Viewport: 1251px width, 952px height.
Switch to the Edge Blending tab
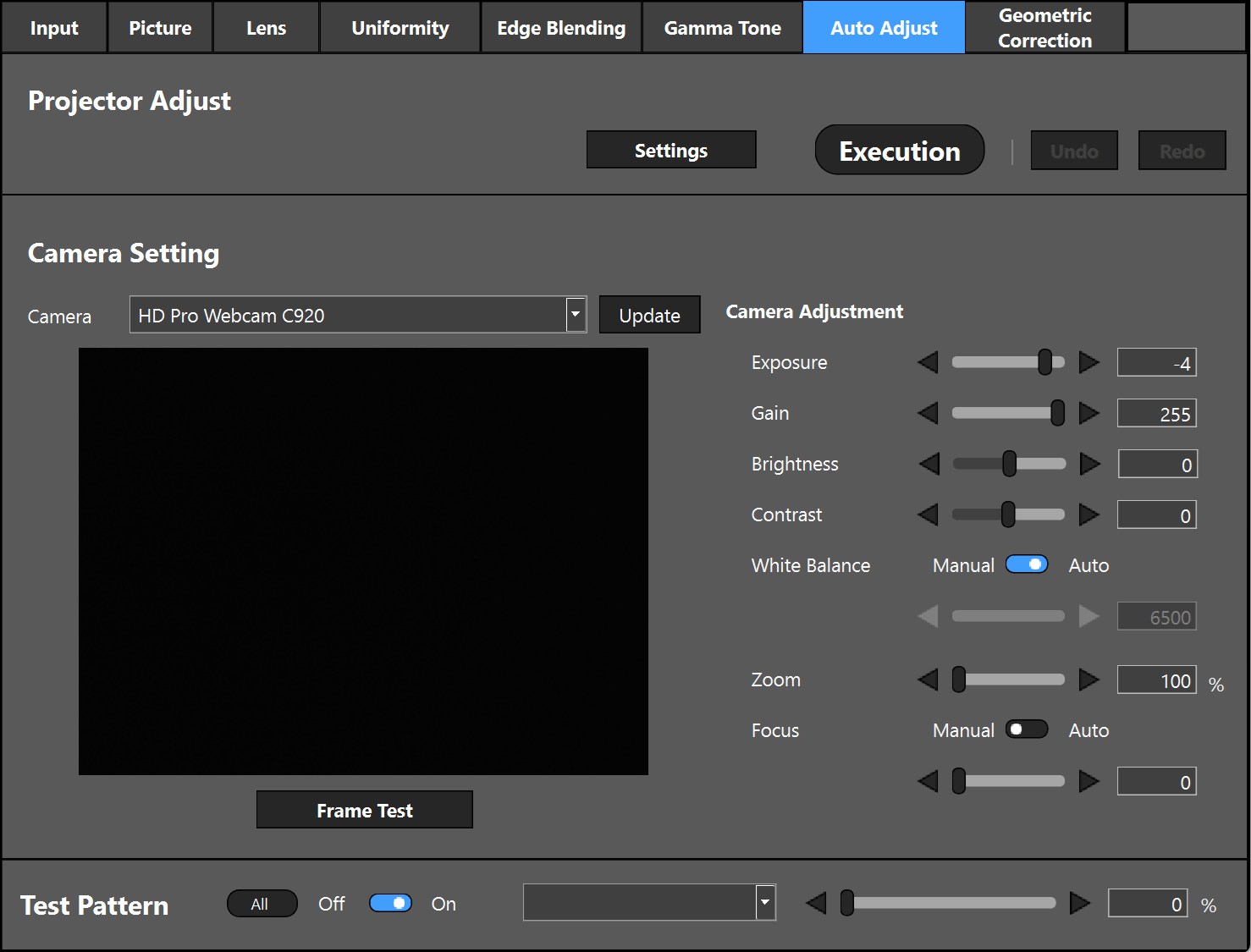click(561, 28)
